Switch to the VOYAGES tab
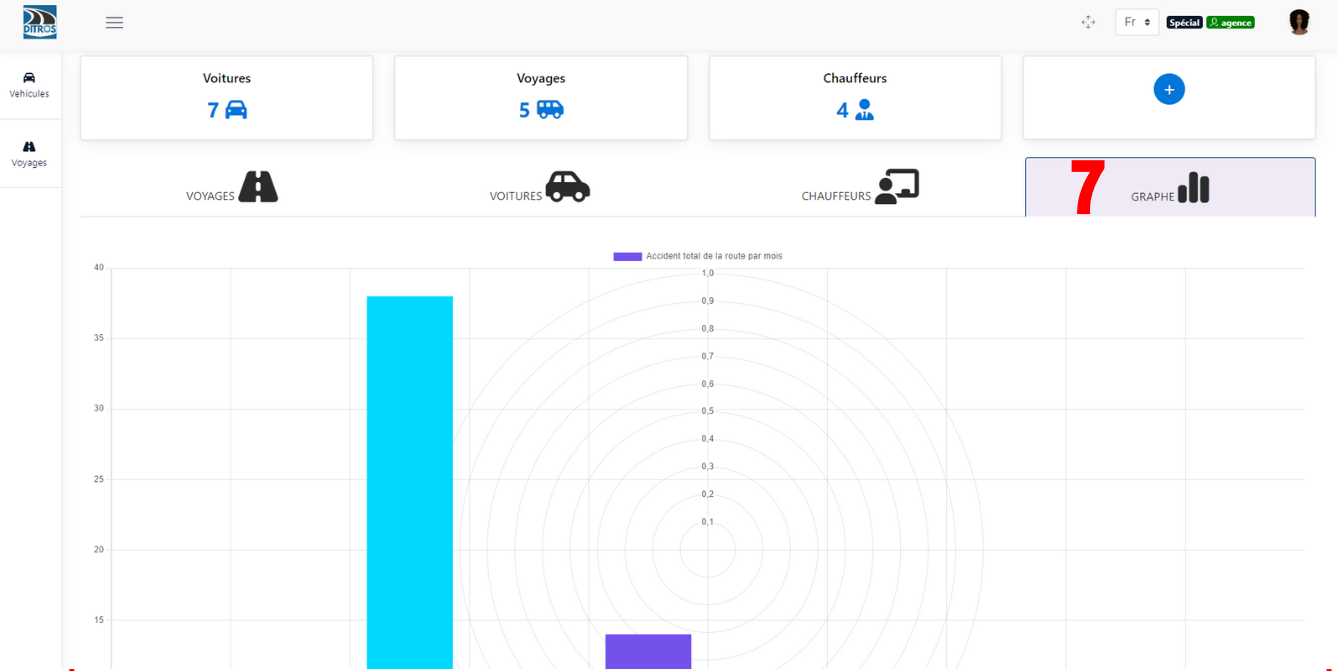Viewport: 1338px width, 671px height. click(x=232, y=187)
